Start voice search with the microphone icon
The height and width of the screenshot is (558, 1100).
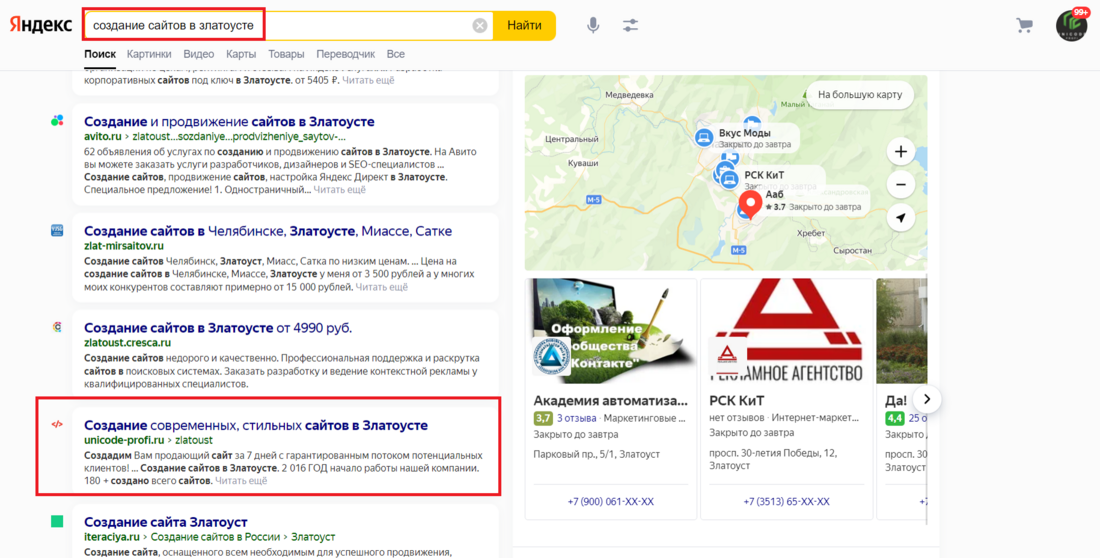593,25
